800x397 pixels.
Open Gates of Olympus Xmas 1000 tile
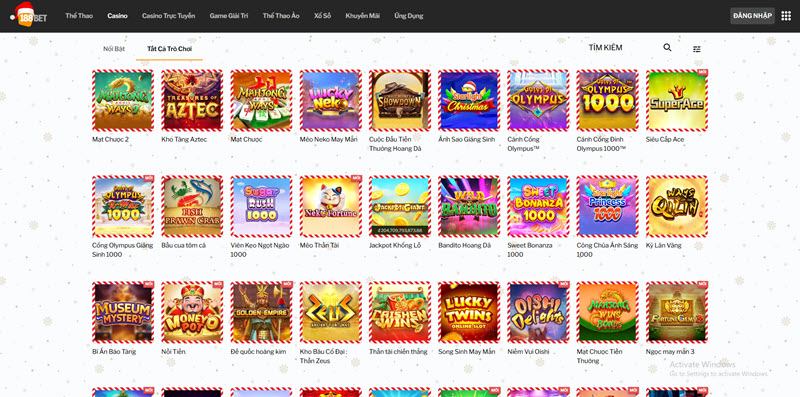123,207
